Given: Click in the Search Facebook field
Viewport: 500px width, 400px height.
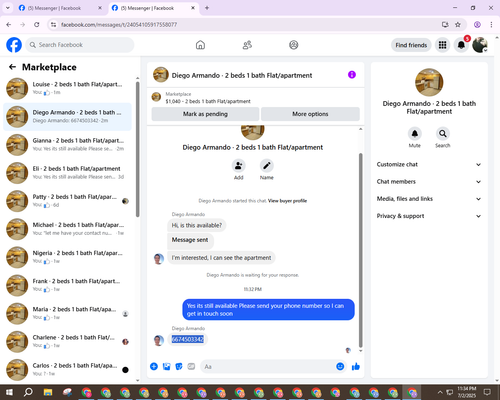Looking at the screenshot, I should coord(80,45).
